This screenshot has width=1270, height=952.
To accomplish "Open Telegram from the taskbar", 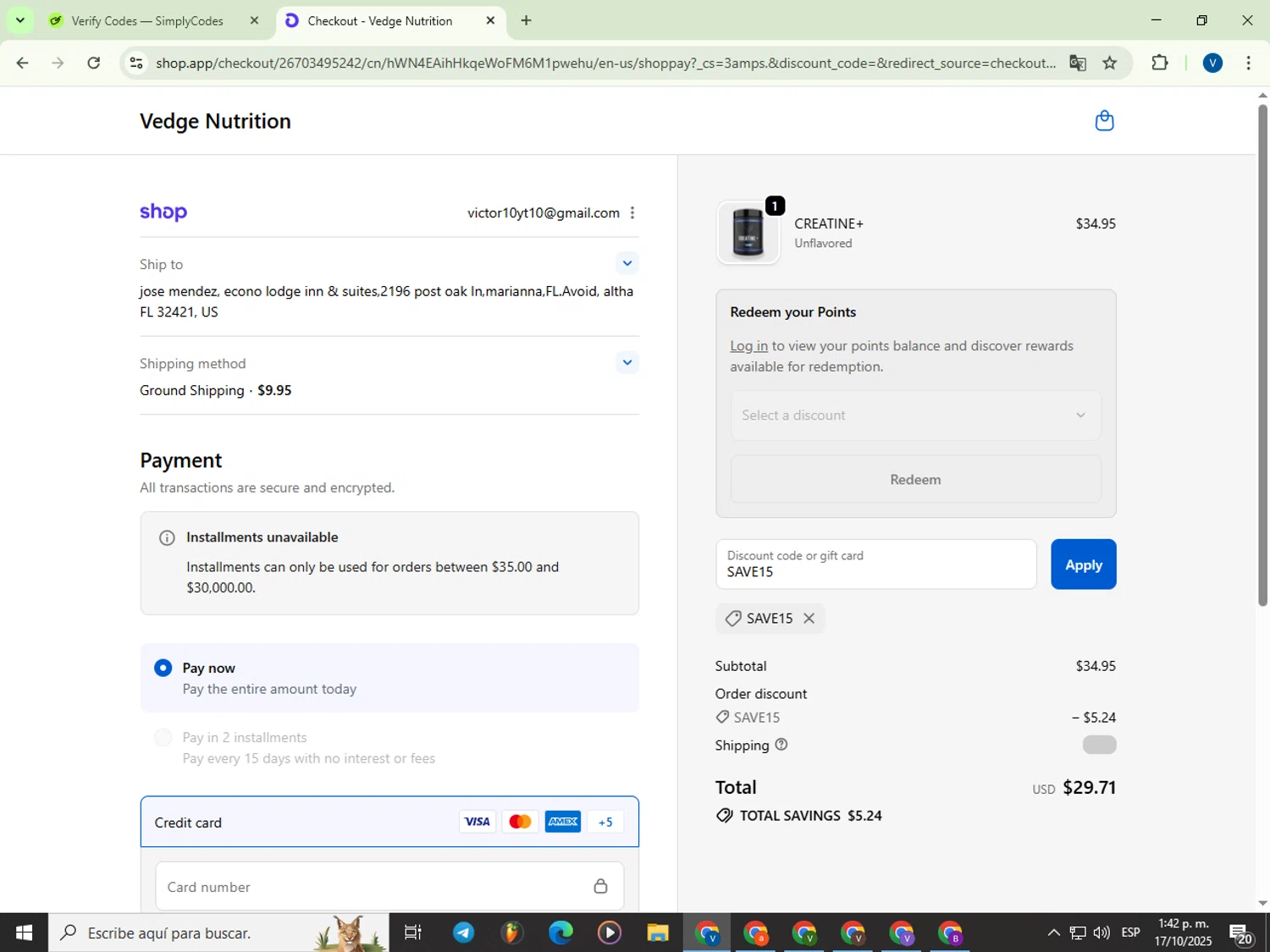I will coord(463,933).
